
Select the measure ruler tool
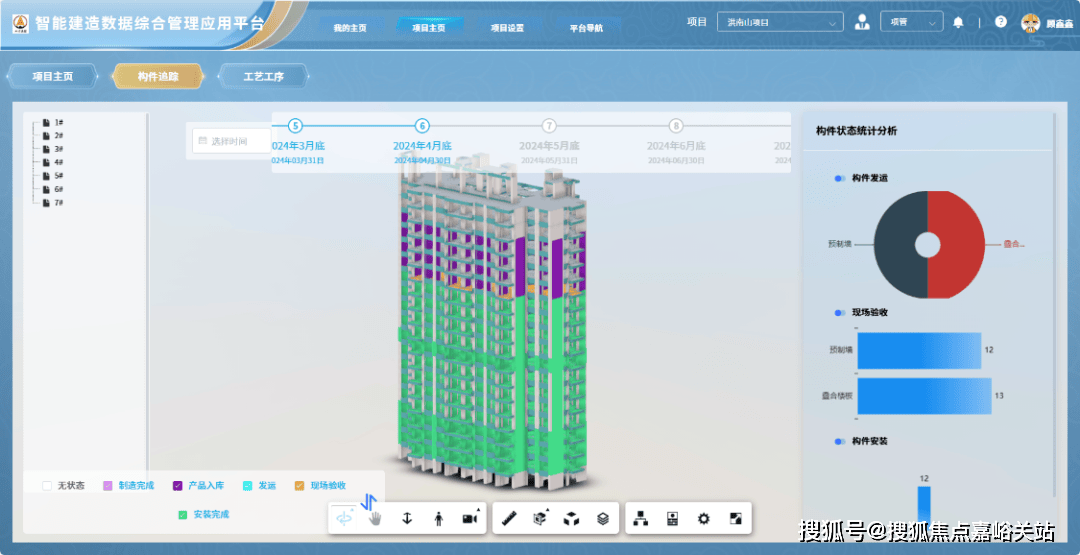509,518
